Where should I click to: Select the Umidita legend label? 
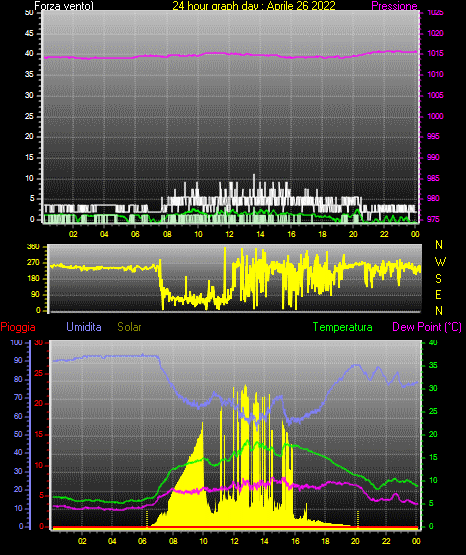click(84, 327)
